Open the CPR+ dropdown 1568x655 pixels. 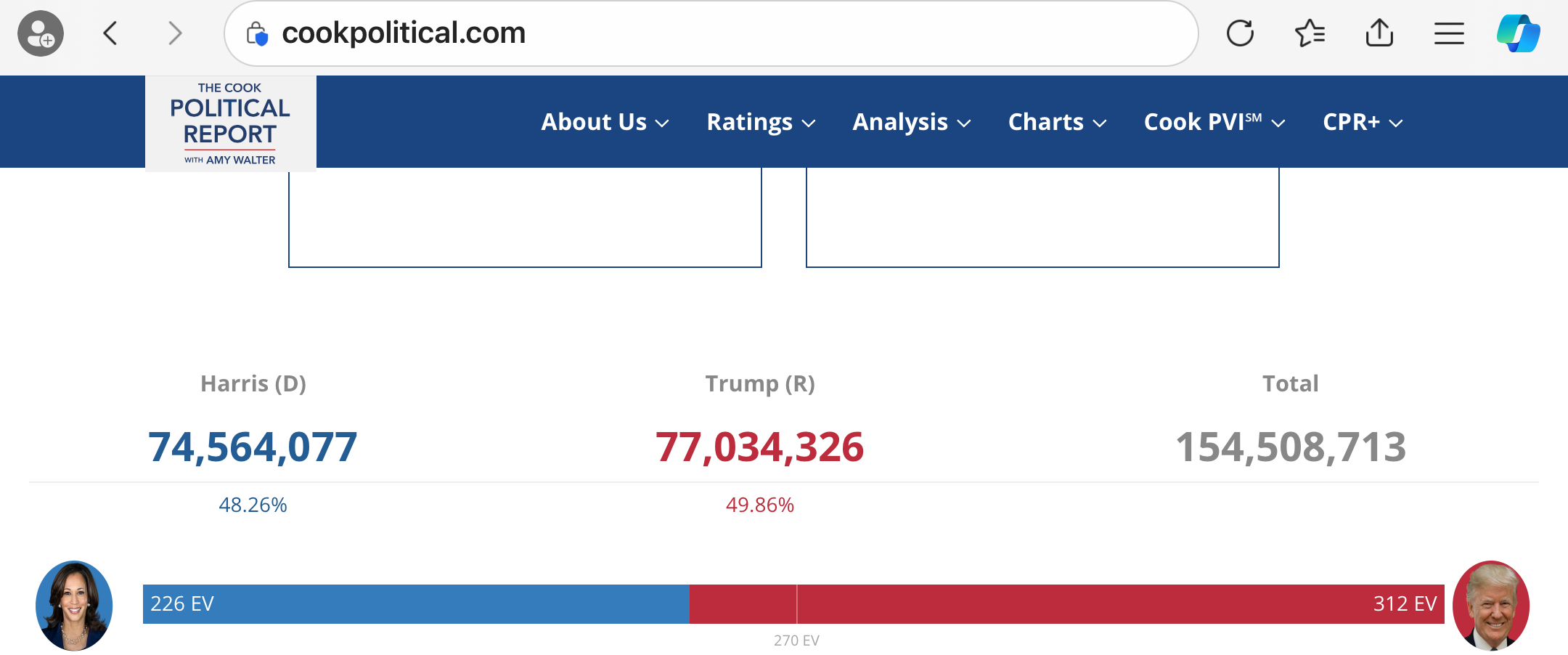click(x=1363, y=122)
